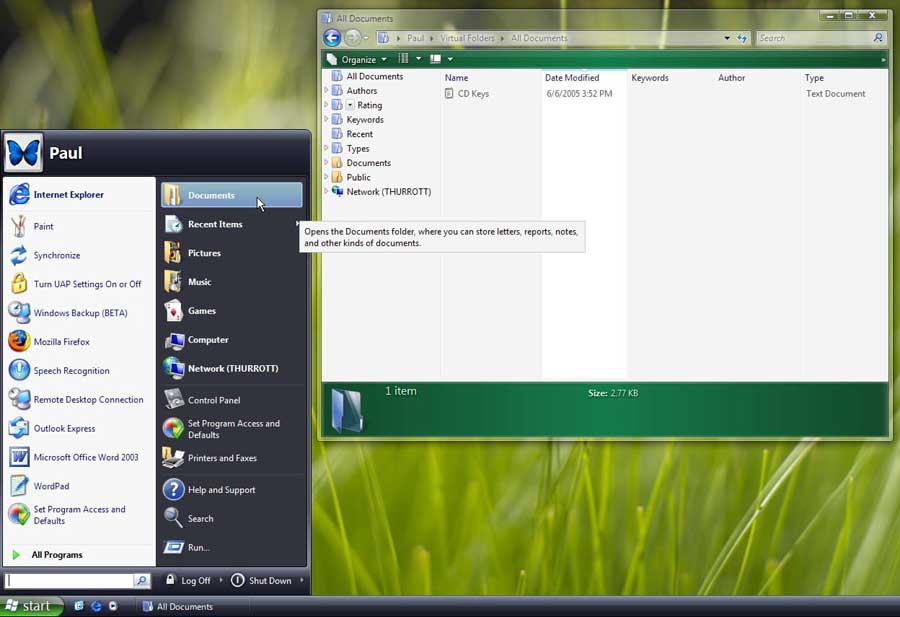The height and width of the screenshot is (617, 900).
Task: Click the Games card icon
Action: click(x=174, y=311)
